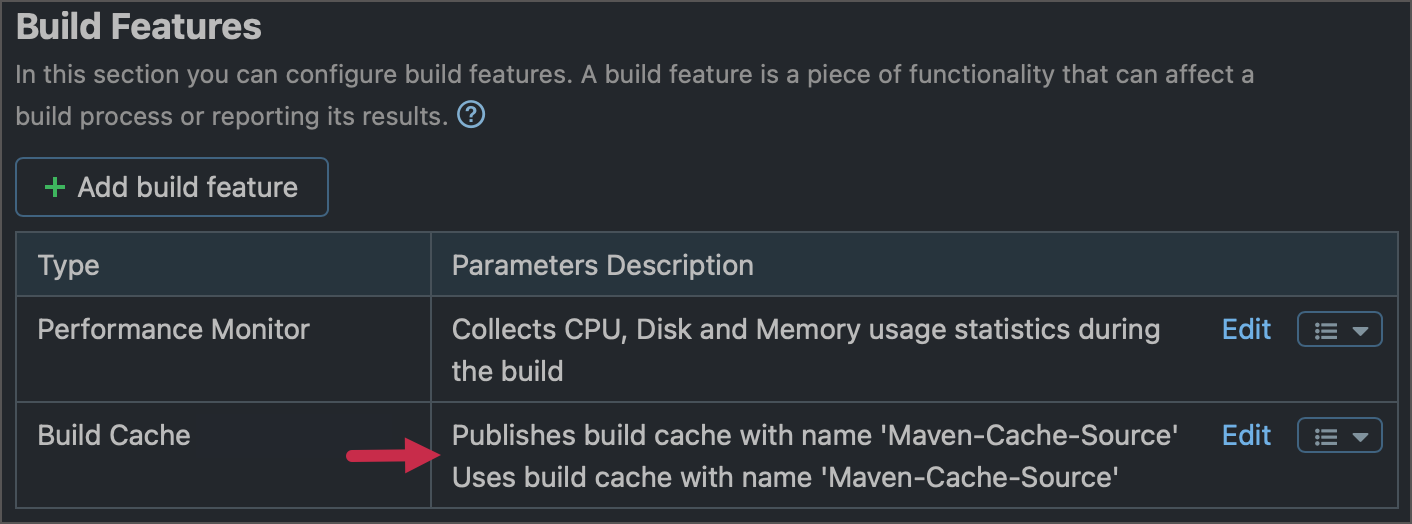Expand the Performance Monitor actions dropdown arrow
Viewport: 1412px width, 524px height.
click(1359, 330)
